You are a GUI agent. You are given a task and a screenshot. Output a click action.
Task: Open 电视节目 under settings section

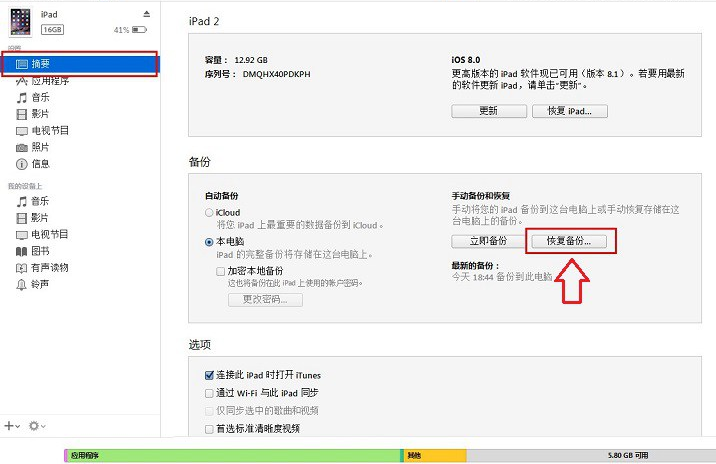click(50, 131)
